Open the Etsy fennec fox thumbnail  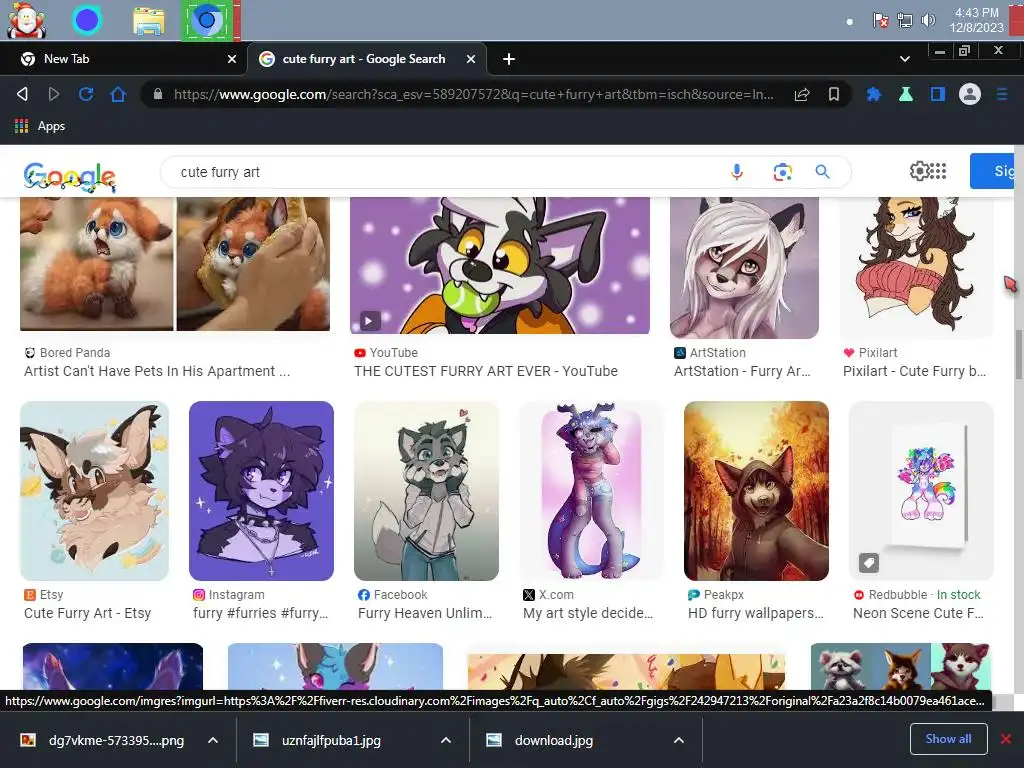click(x=94, y=490)
